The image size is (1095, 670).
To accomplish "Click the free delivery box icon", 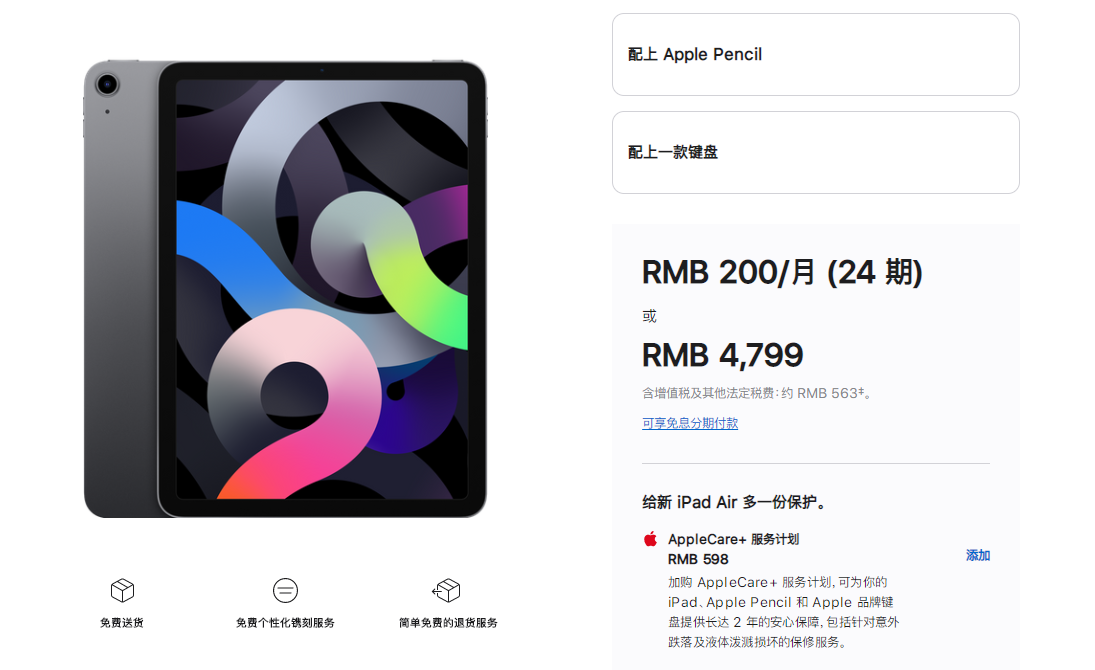I will (122, 590).
